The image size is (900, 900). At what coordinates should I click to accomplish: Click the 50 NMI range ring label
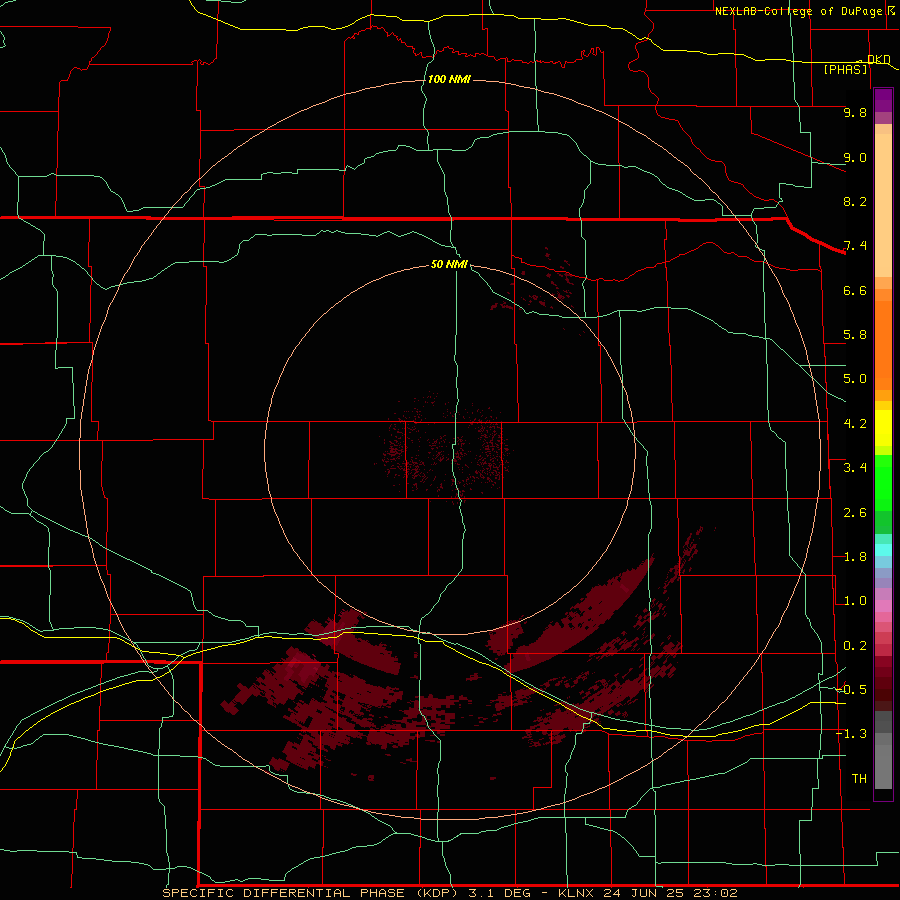click(449, 264)
